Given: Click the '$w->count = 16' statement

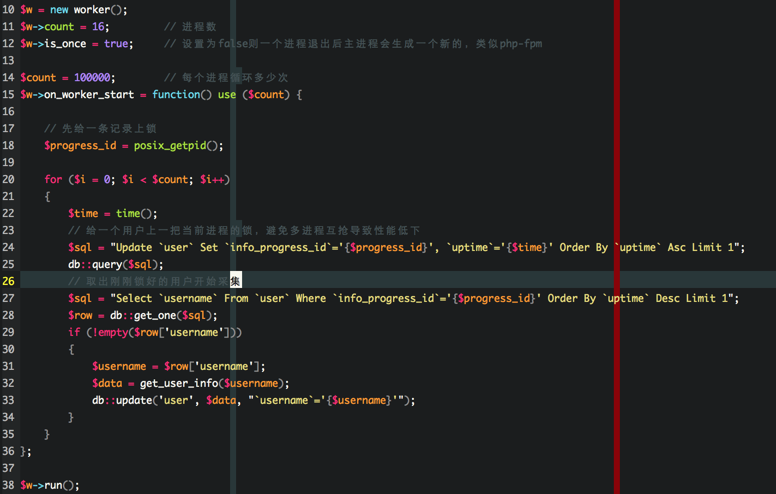Looking at the screenshot, I should (x=64, y=26).
